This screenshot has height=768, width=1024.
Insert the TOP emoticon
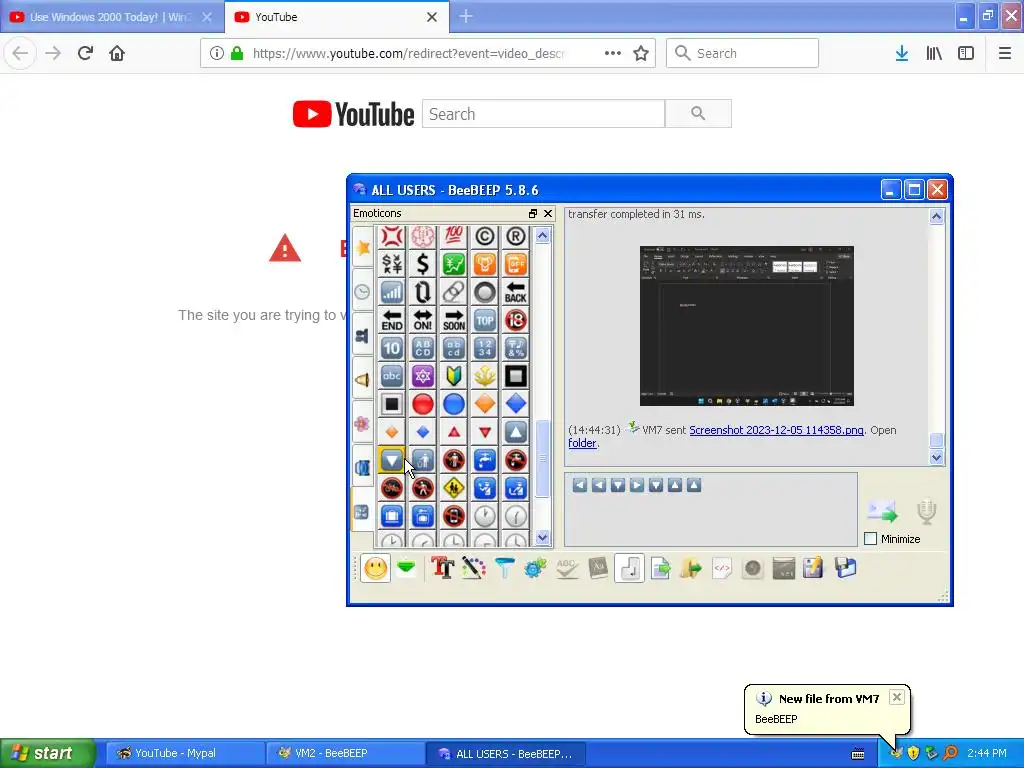485,320
